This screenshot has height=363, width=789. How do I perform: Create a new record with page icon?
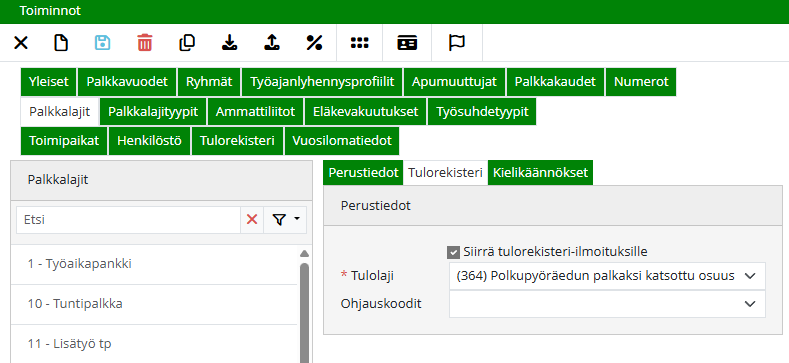pyautogui.click(x=61, y=43)
